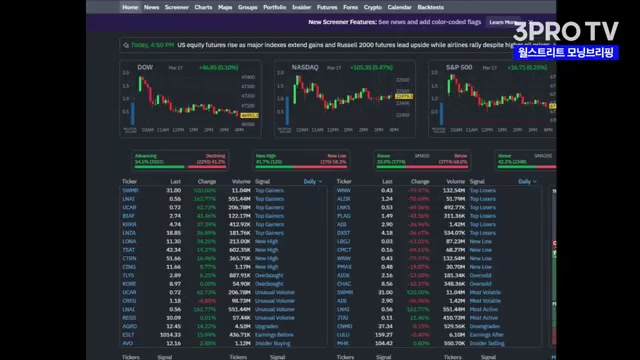Open the Home tab

coord(130,7)
